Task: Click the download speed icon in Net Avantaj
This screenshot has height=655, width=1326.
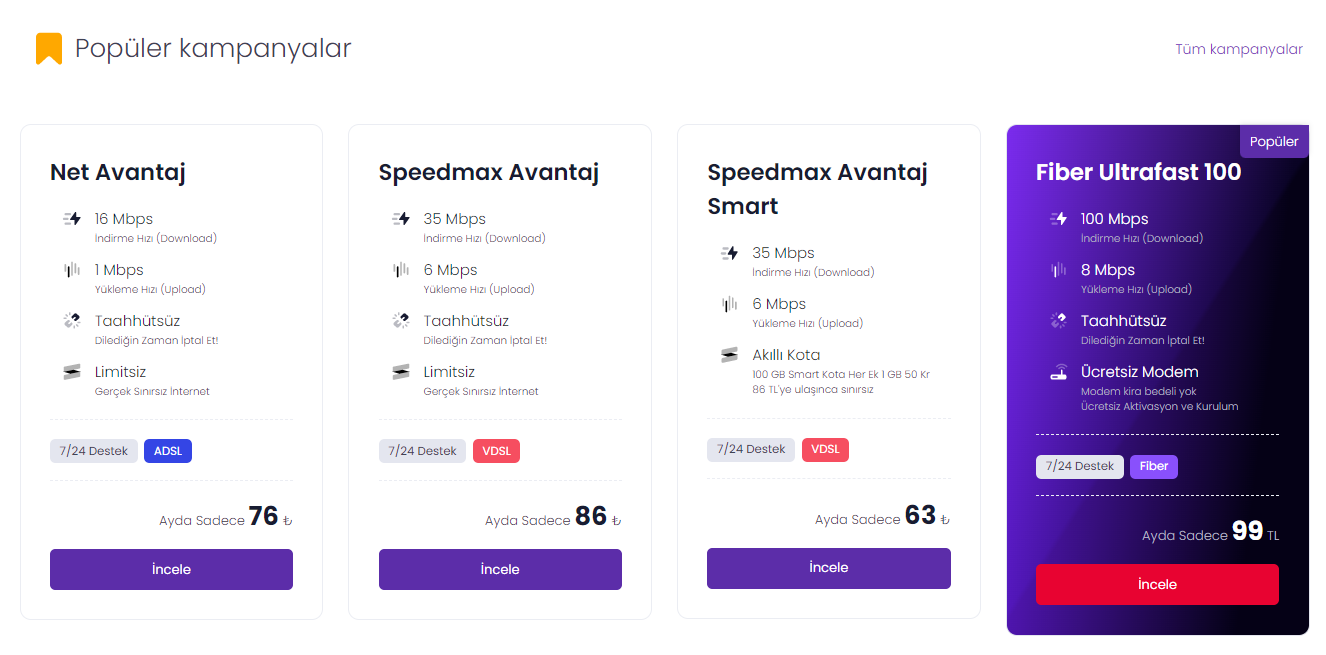Action: pos(72,219)
